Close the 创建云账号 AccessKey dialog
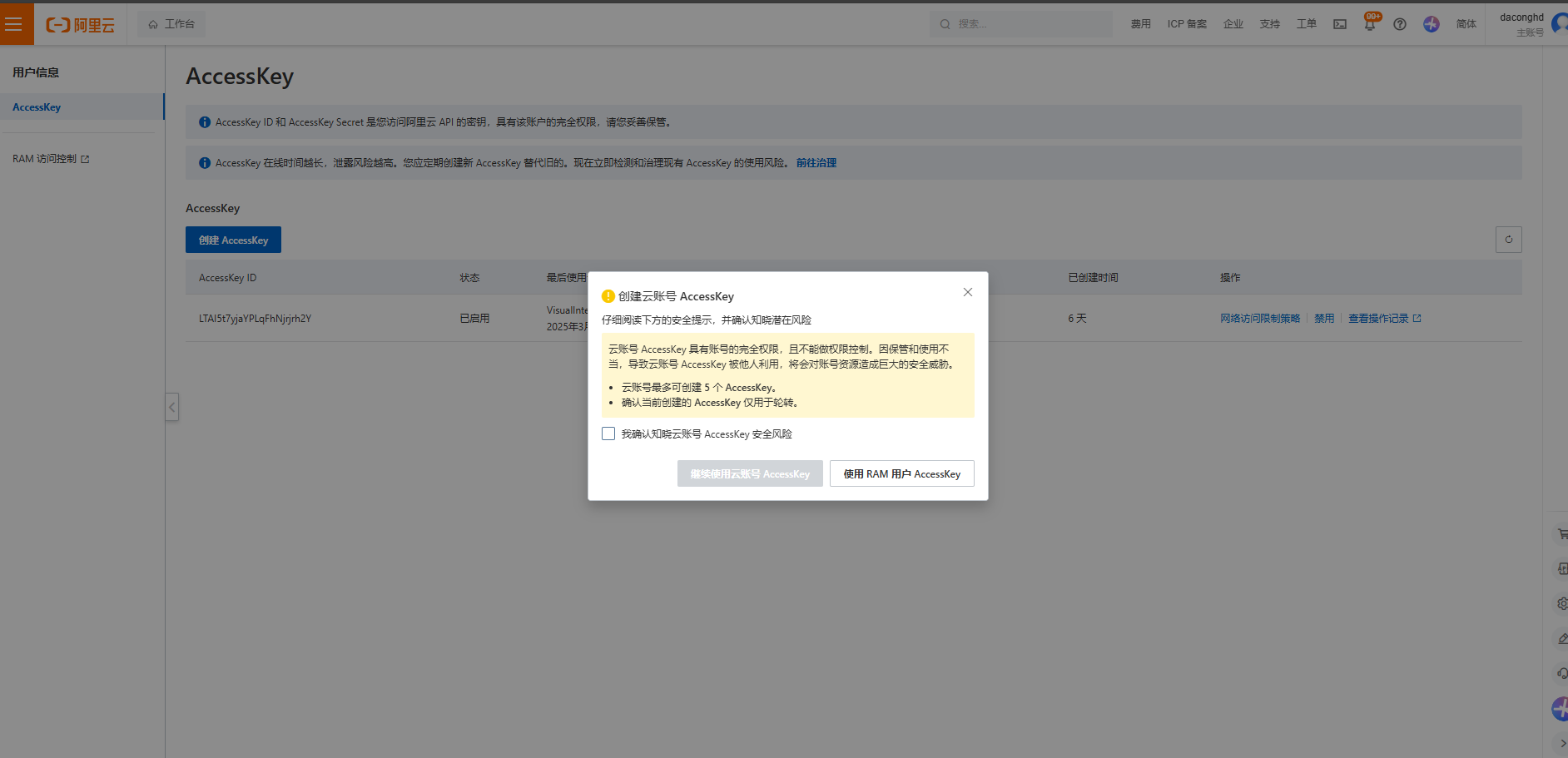The height and width of the screenshot is (758, 1568). coord(967,292)
